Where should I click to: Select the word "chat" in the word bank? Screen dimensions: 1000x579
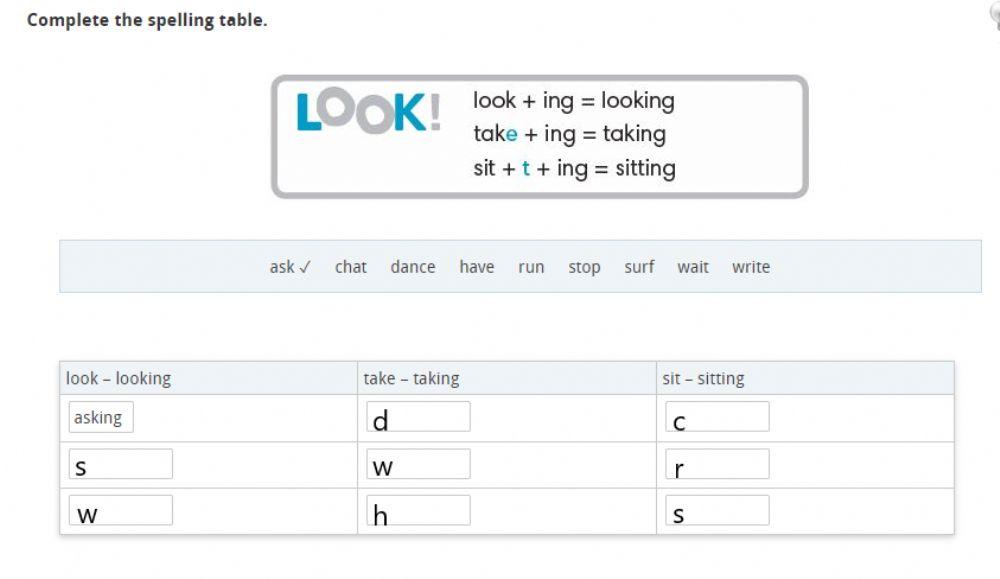tap(350, 267)
